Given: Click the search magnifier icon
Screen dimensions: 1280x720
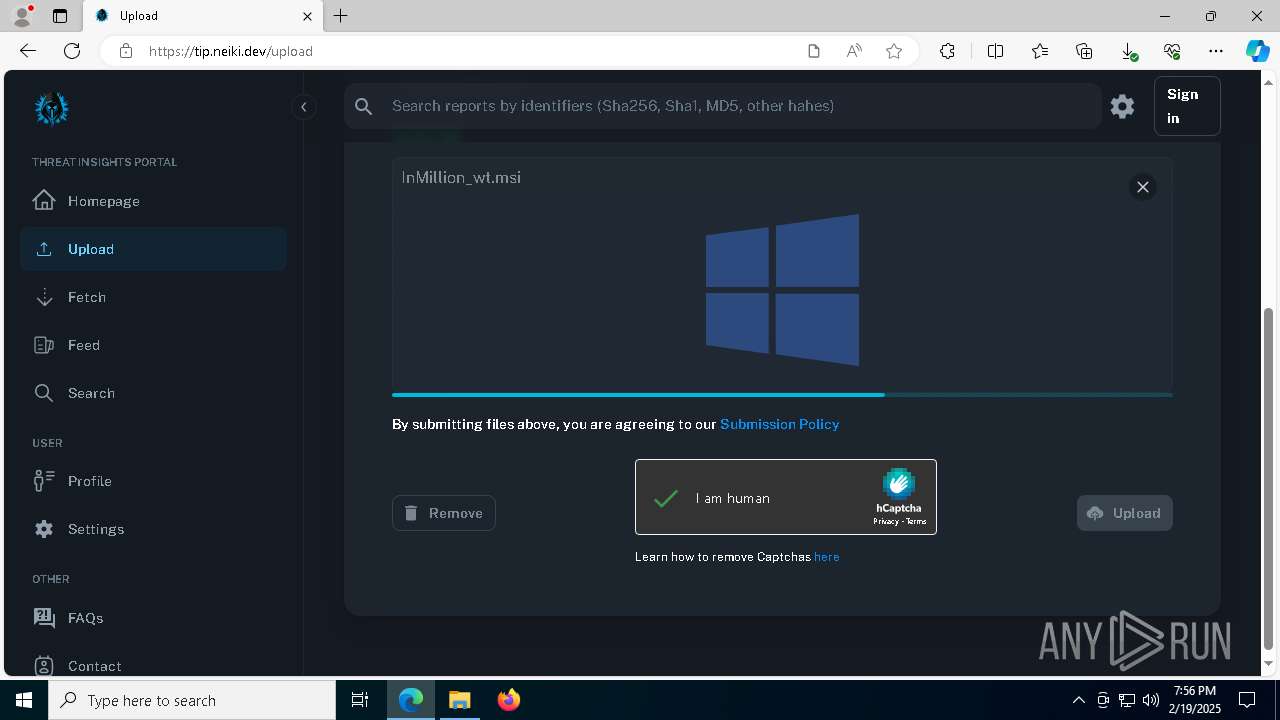Looking at the screenshot, I should click(364, 106).
